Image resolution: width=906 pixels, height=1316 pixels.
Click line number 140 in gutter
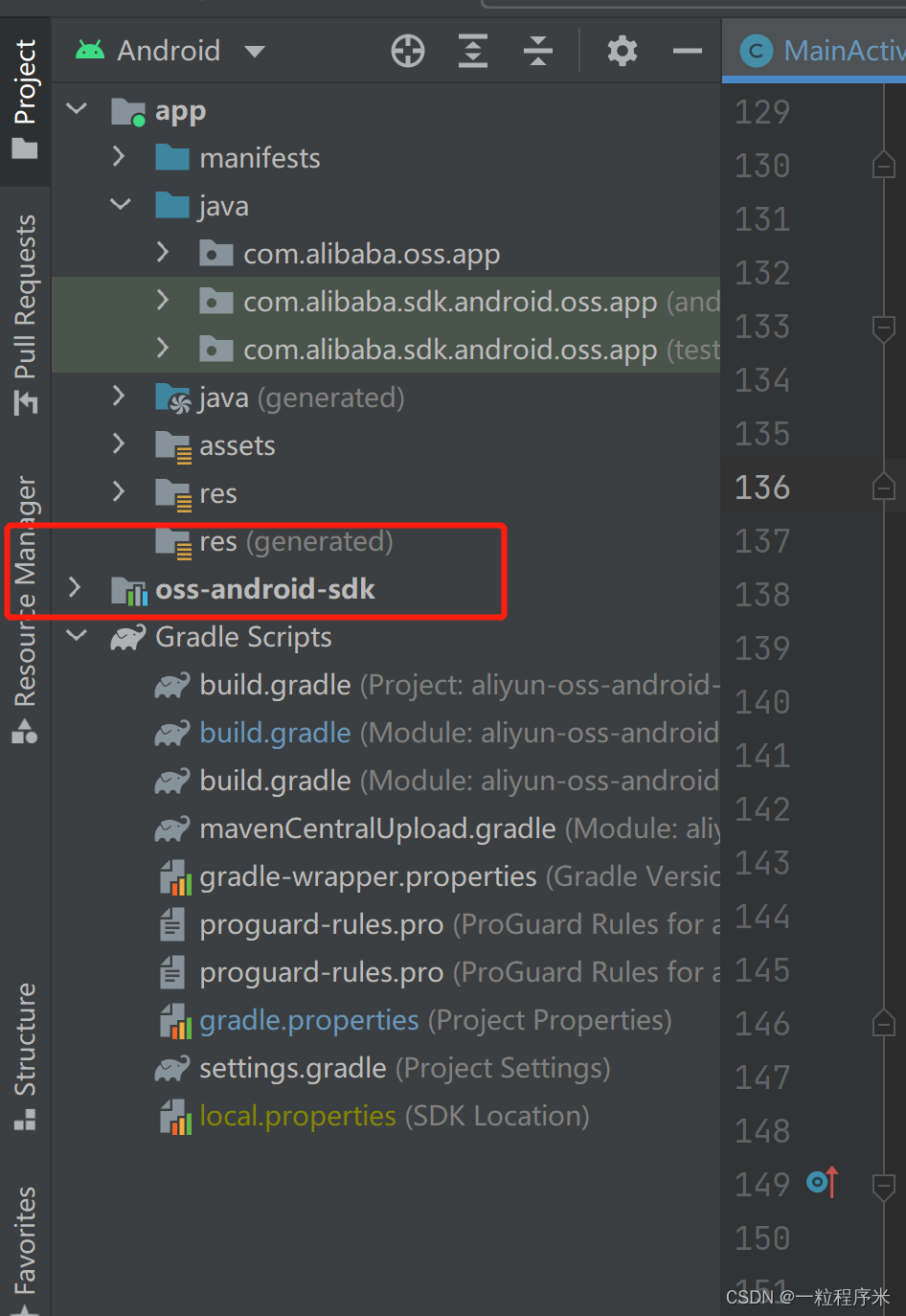pos(762,702)
